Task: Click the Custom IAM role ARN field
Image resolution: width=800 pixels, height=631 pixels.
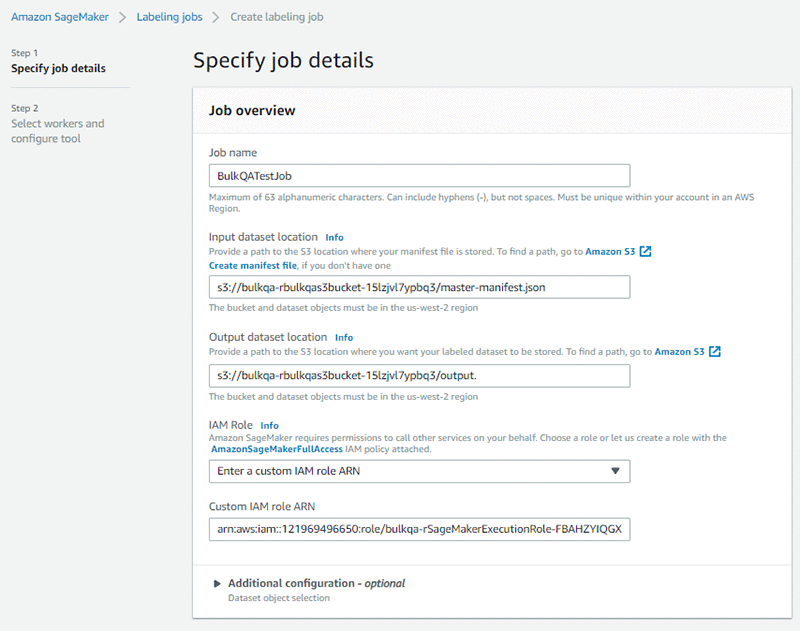Action: (419, 529)
